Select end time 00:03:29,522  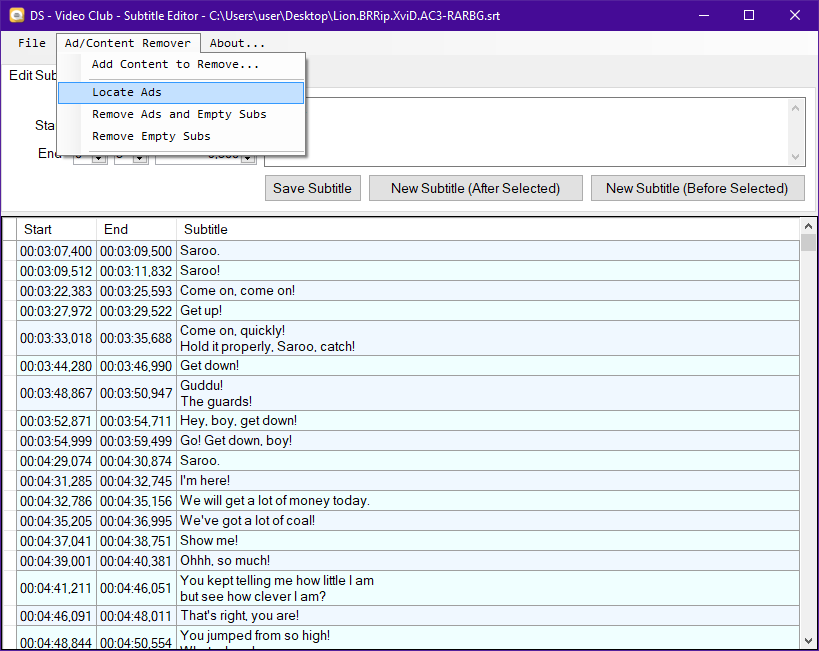point(136,311)
